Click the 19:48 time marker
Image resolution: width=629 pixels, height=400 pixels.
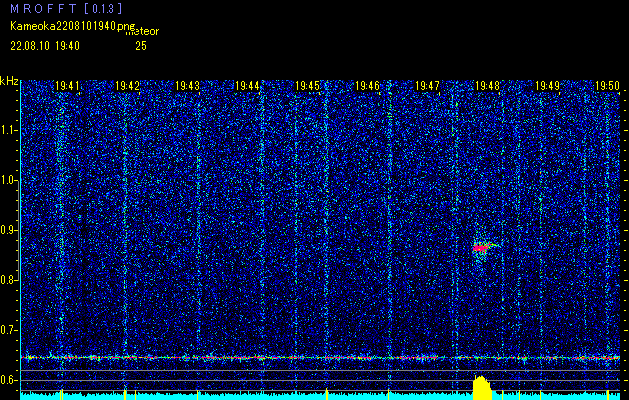487,85
